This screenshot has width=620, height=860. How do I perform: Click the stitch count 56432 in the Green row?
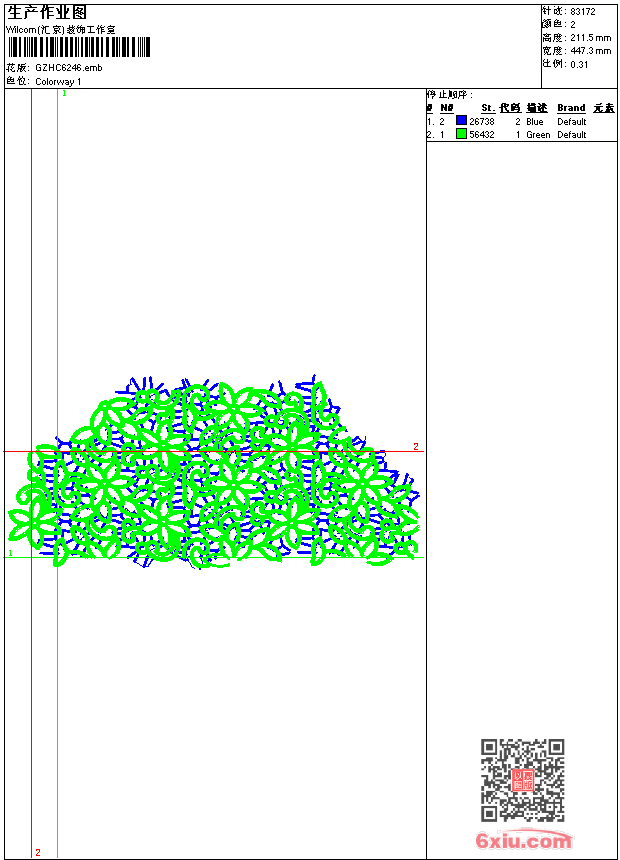click(x=482, y=135)
